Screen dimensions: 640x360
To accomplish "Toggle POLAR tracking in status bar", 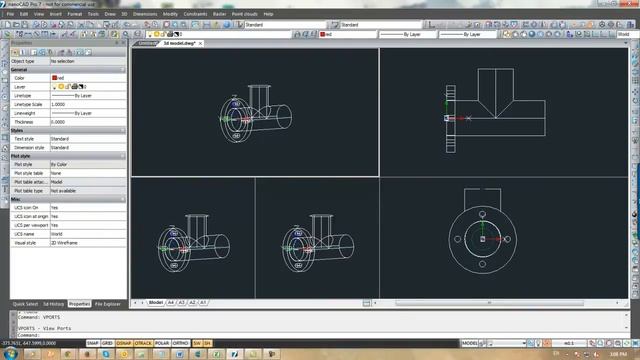I will (x=162, y=343).
